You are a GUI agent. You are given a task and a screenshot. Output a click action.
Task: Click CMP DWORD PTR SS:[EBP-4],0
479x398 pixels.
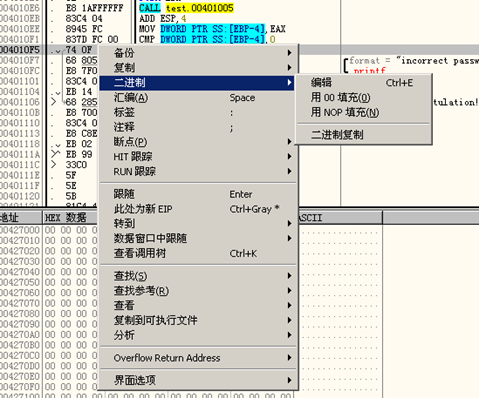coord(207,39)
